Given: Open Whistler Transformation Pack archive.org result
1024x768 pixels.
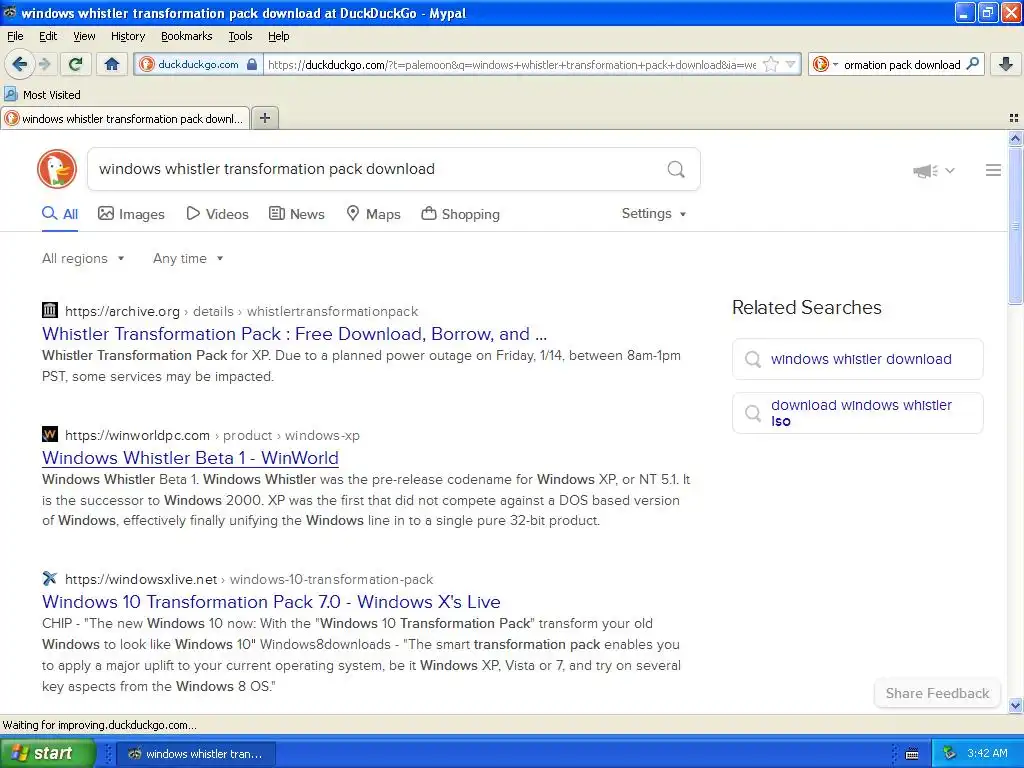Looking at the screenshot, I should [295, 334].
